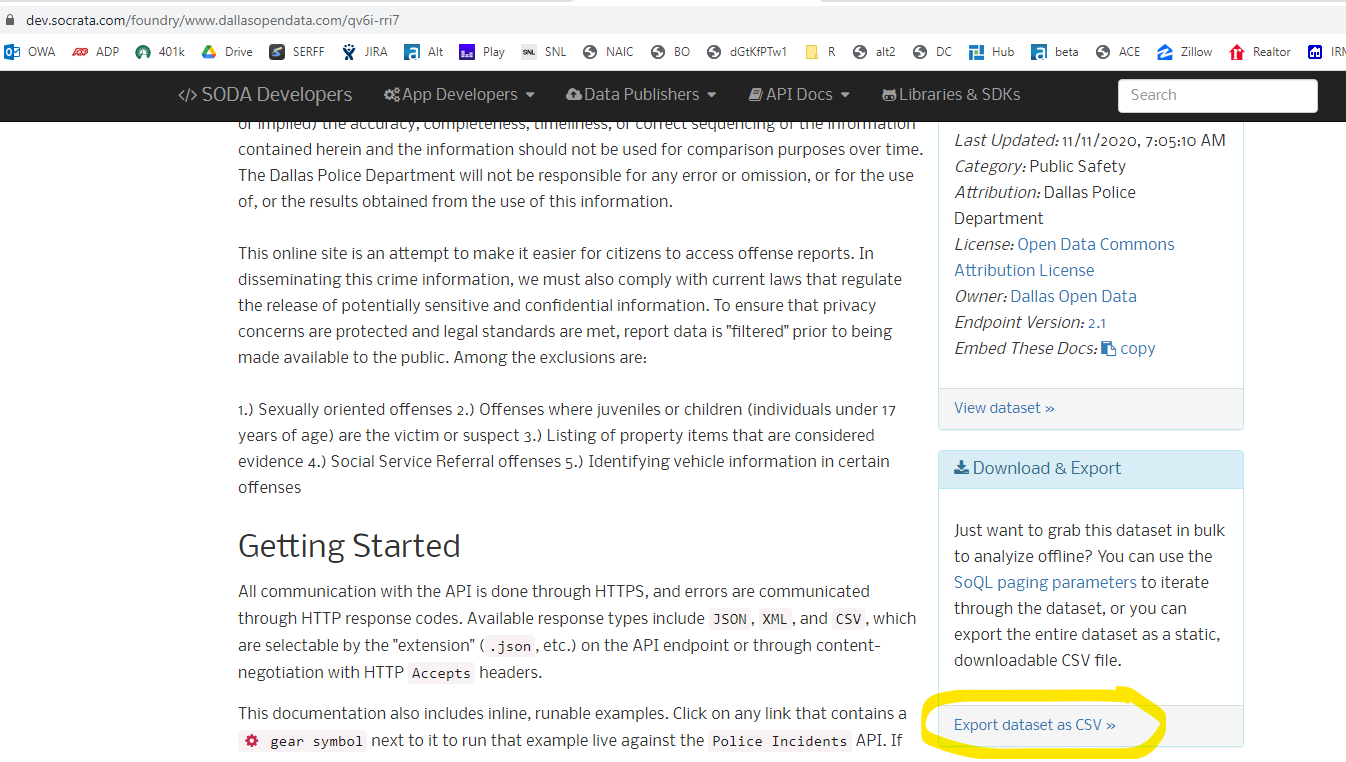Click the gear symbol icon in the documentation text

click(x=252, y=740)
